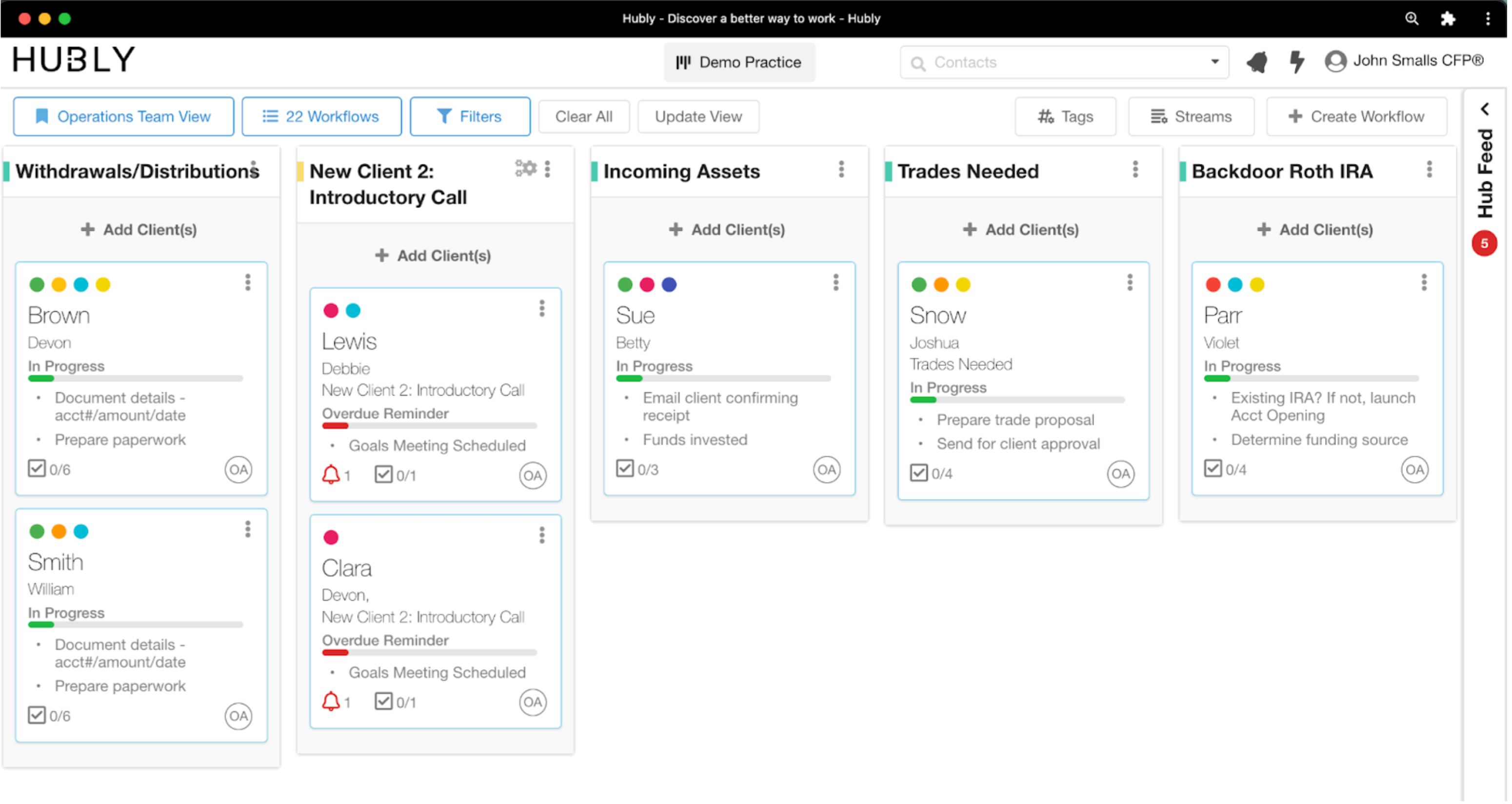Open Brown card three-dot menu

pyautogui.click(x=248, y=282)
